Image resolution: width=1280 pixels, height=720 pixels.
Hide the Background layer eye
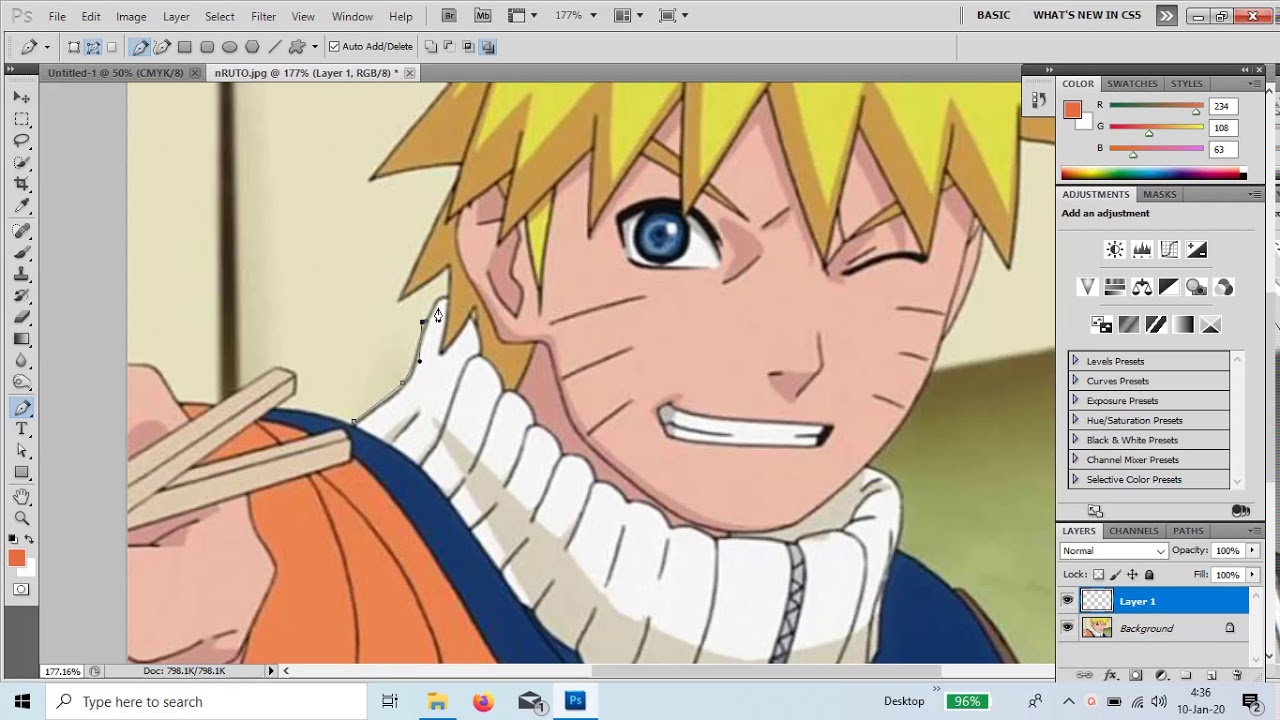(1067, 628)
